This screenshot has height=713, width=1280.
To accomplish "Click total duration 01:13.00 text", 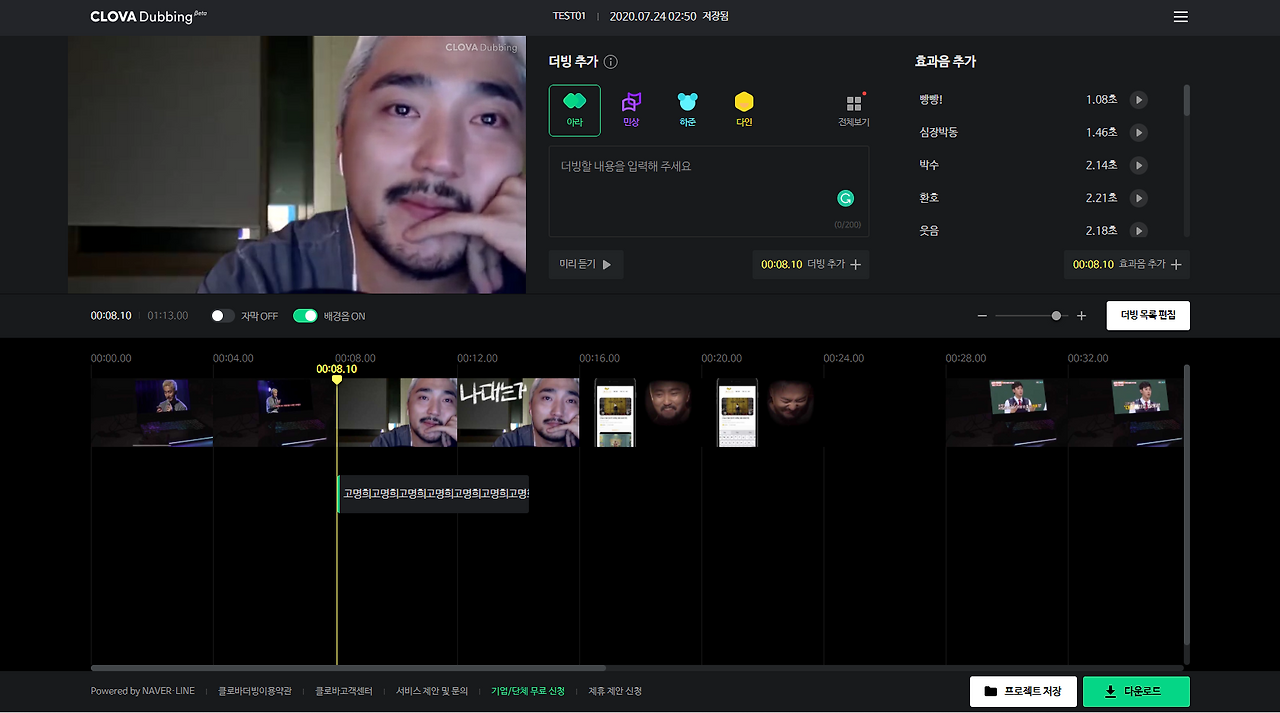I will click(168, 316).
